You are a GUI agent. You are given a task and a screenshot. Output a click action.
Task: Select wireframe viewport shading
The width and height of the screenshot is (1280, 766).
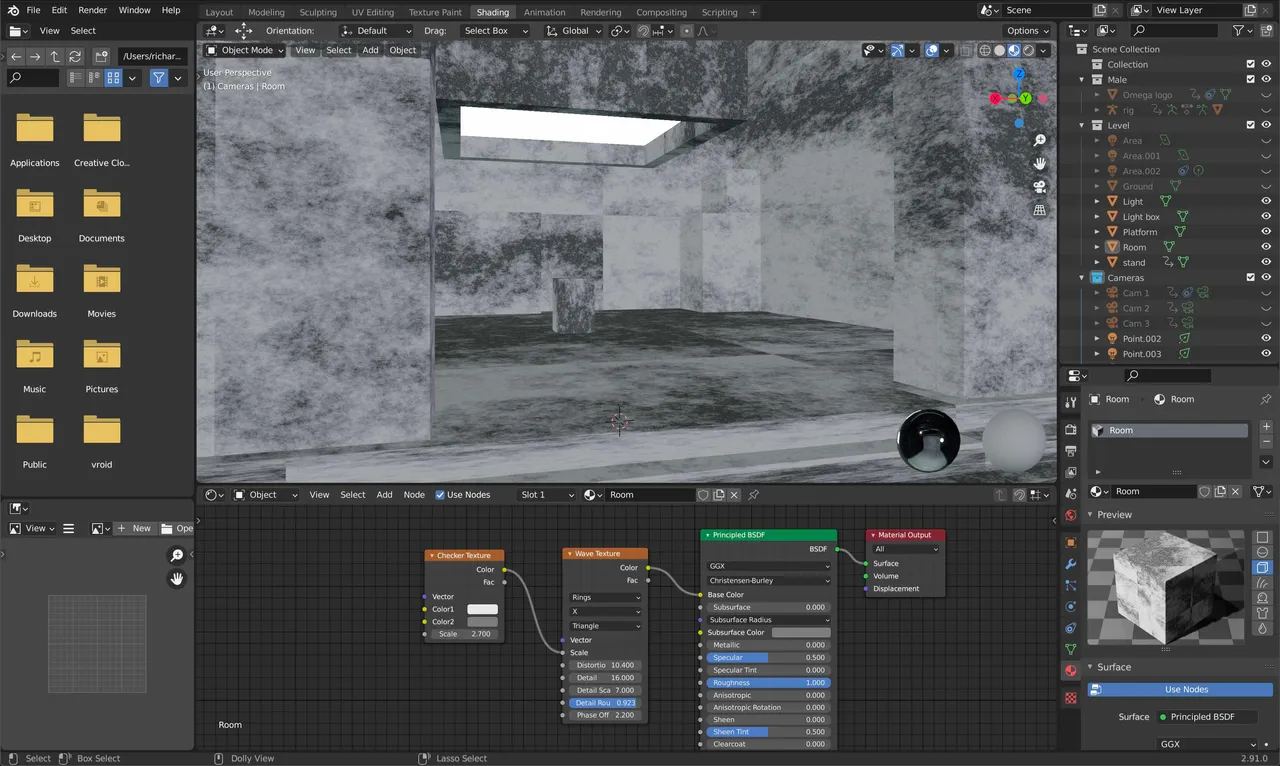[985, 50]
